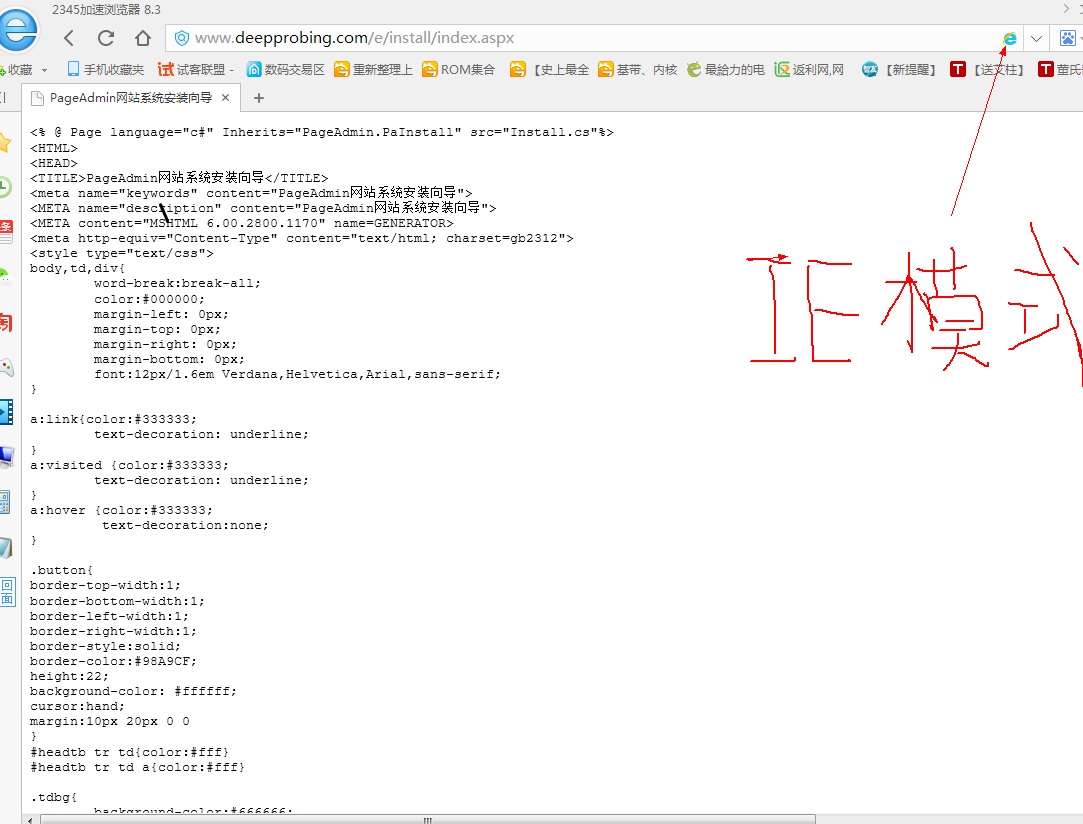
Task: Open the 【史上最全 bookmark
Action: click(x=550, y=70)
